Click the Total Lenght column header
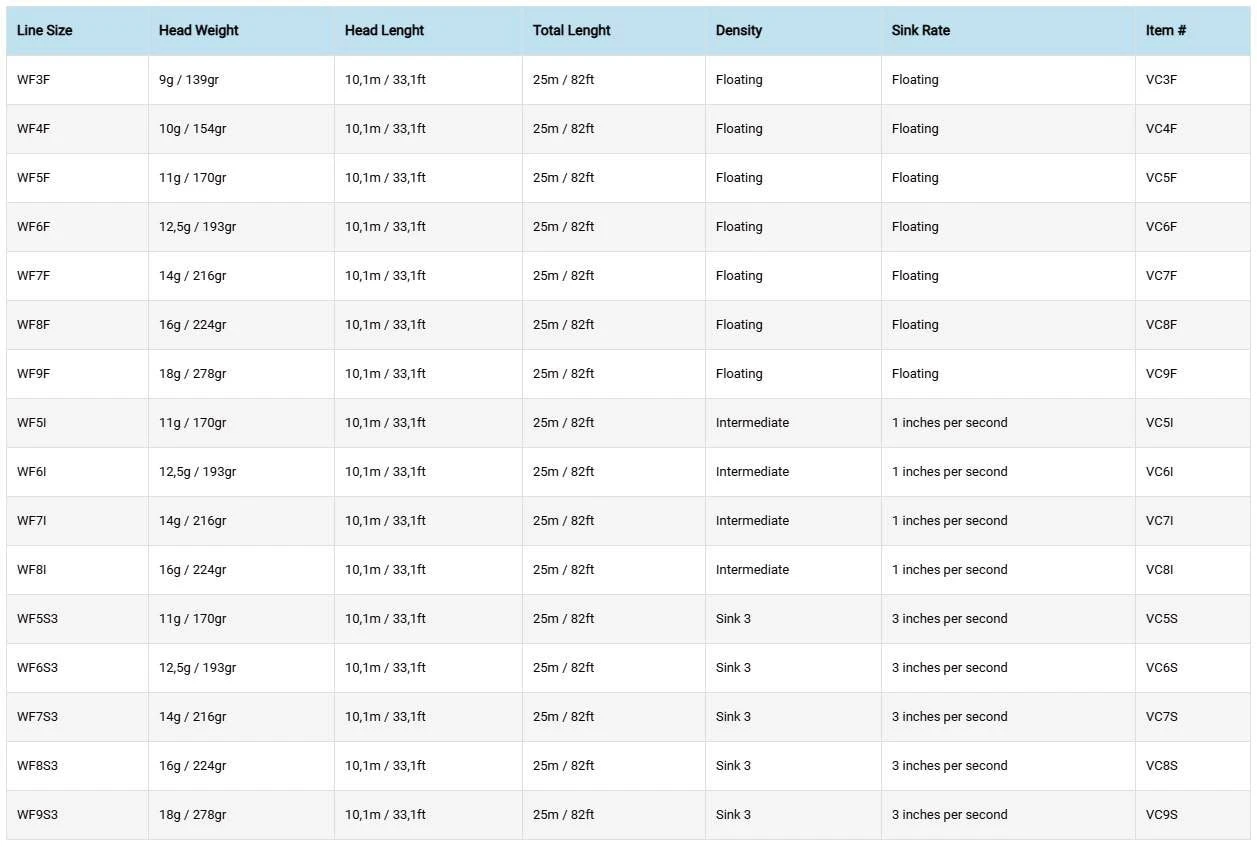The width and height of the screenshot is (1257, 847). click(571, 31)
